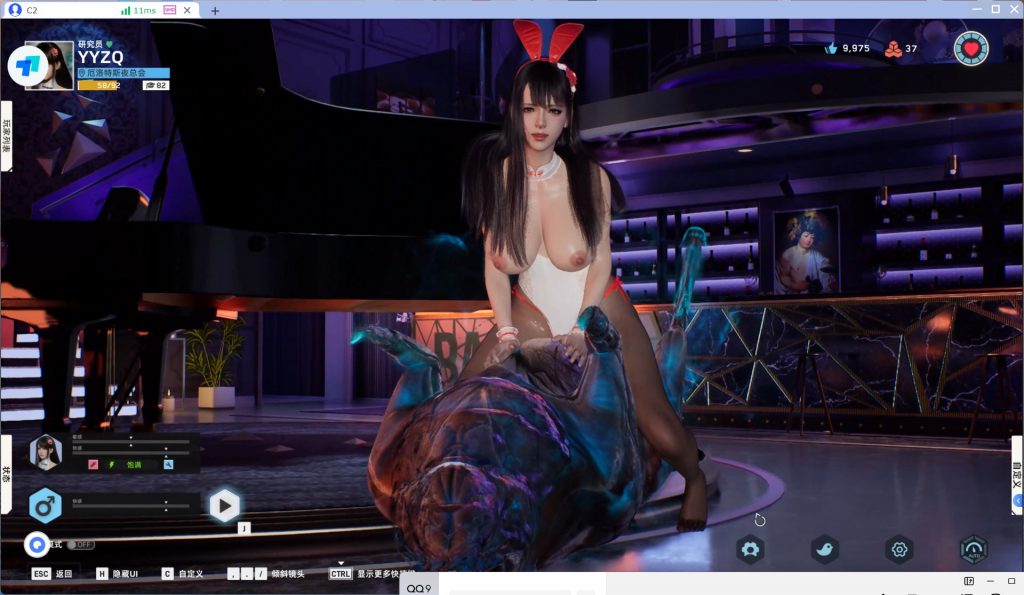The height and width of the screenshot is (595, 1024).
Task: Click ESC 返回 button
Action: [x=53, y=574]
